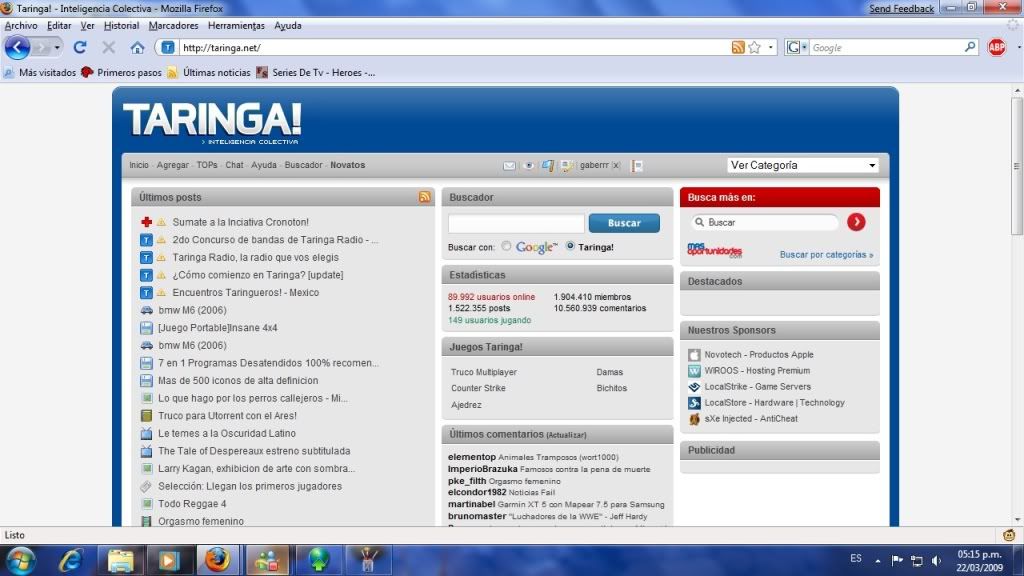This screenshot has width=1024, height=576.
Task: Click Buscar por categorías link
Action: tap(826, 255)
